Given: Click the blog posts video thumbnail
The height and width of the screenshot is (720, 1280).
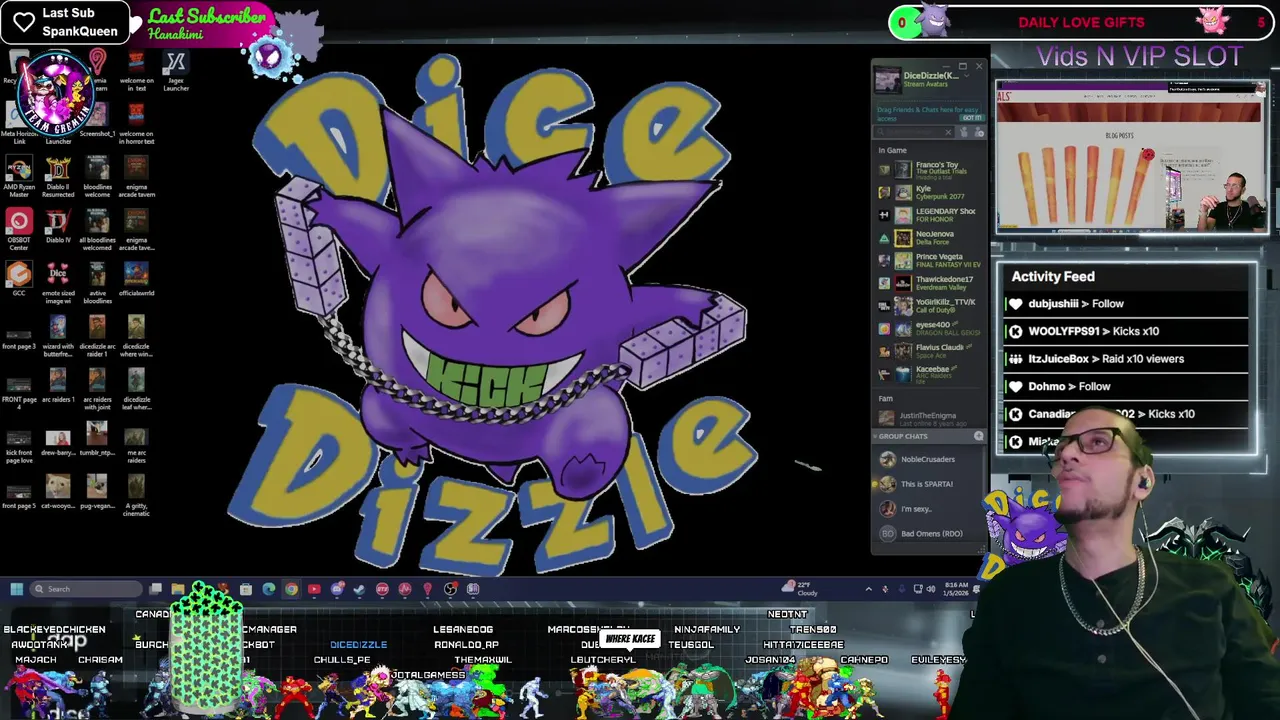Looking at the screenshot, I should 1132,157.
